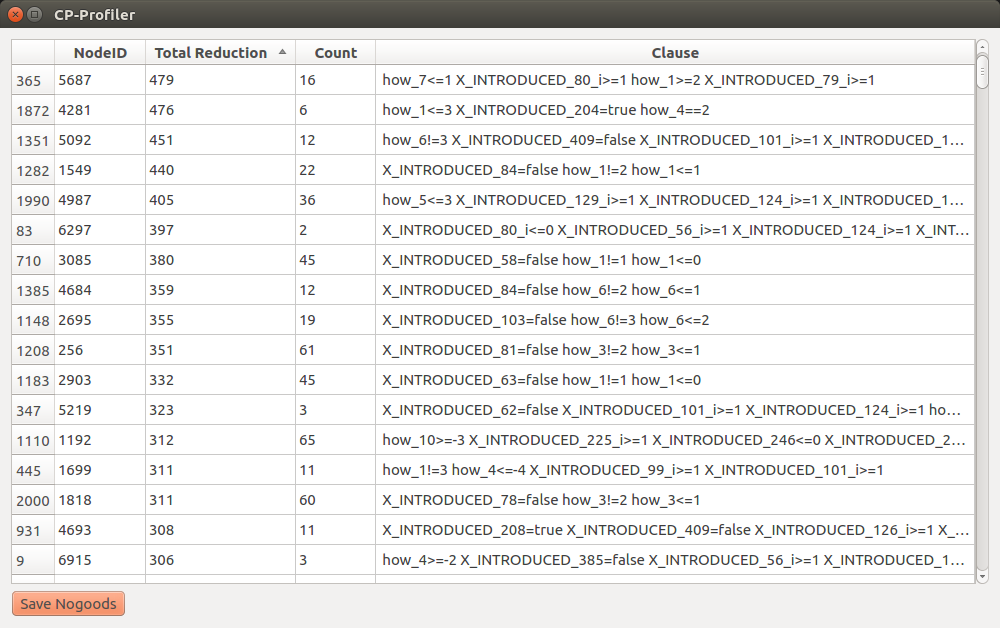Click the NodeID column header
This screenshot has width=1000, height=628.
98,53
